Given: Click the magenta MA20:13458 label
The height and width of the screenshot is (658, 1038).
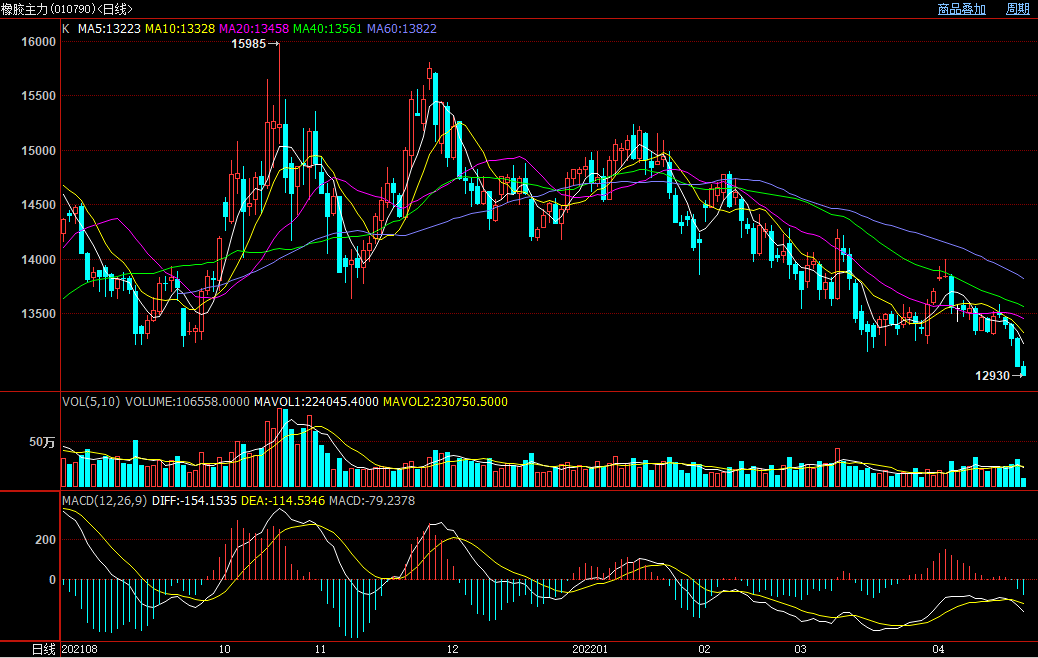Looking at the screenshot, I should point(253,29).
